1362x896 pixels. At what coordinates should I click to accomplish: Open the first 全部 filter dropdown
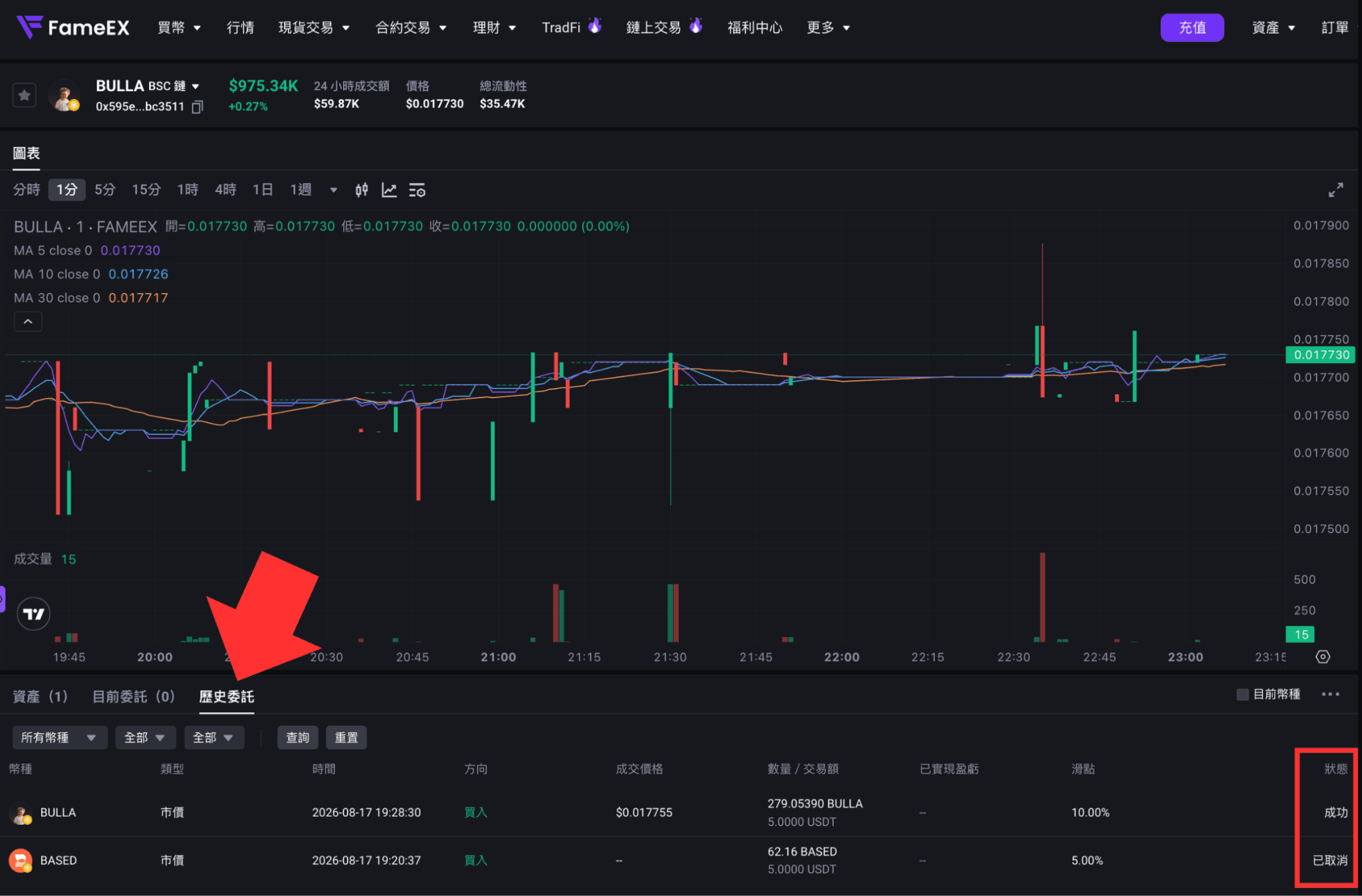[145, 738]
